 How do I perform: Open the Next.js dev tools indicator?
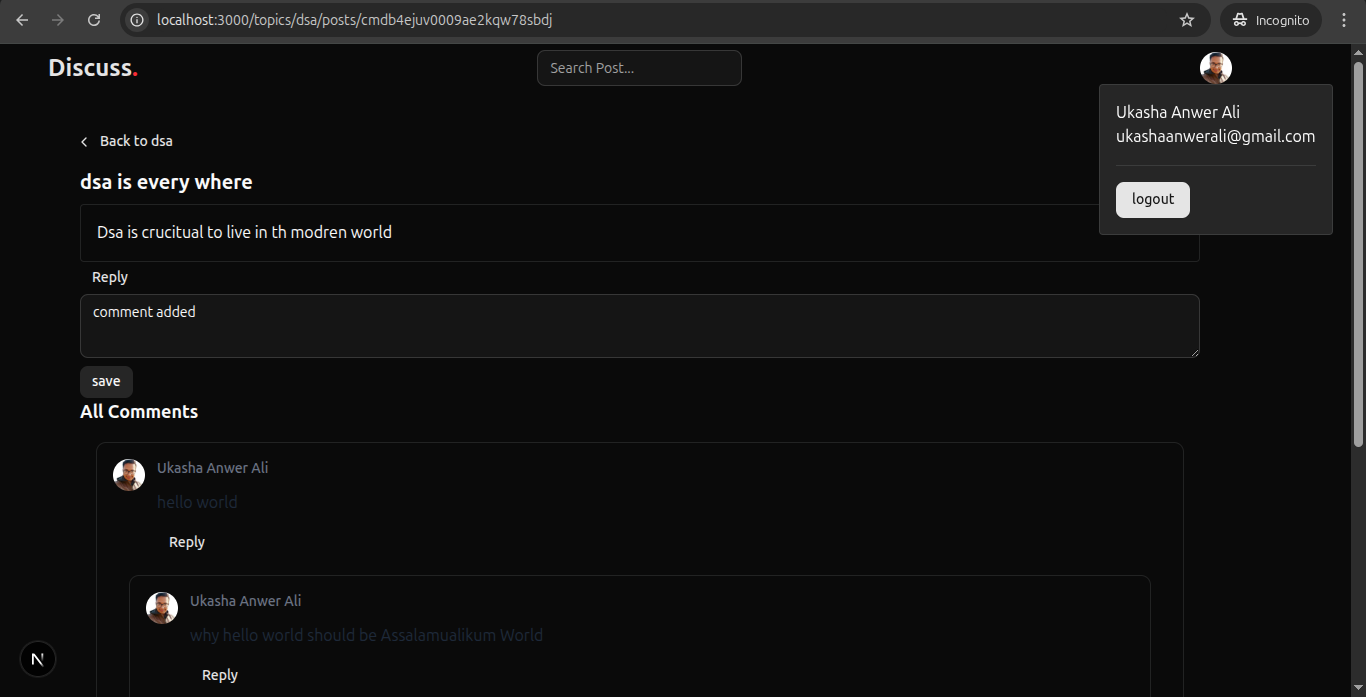[x=38, y=660]
